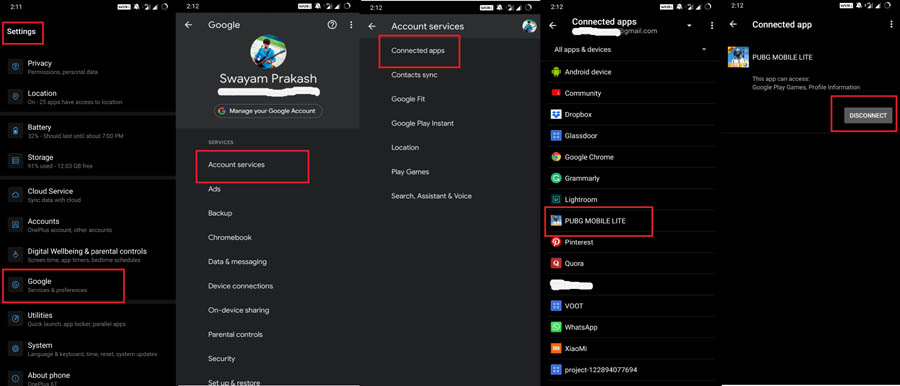Expand the All apps & devices filter
Image resolution: width=900 pixels, height=386 pixels.
[x=630, y=49]
